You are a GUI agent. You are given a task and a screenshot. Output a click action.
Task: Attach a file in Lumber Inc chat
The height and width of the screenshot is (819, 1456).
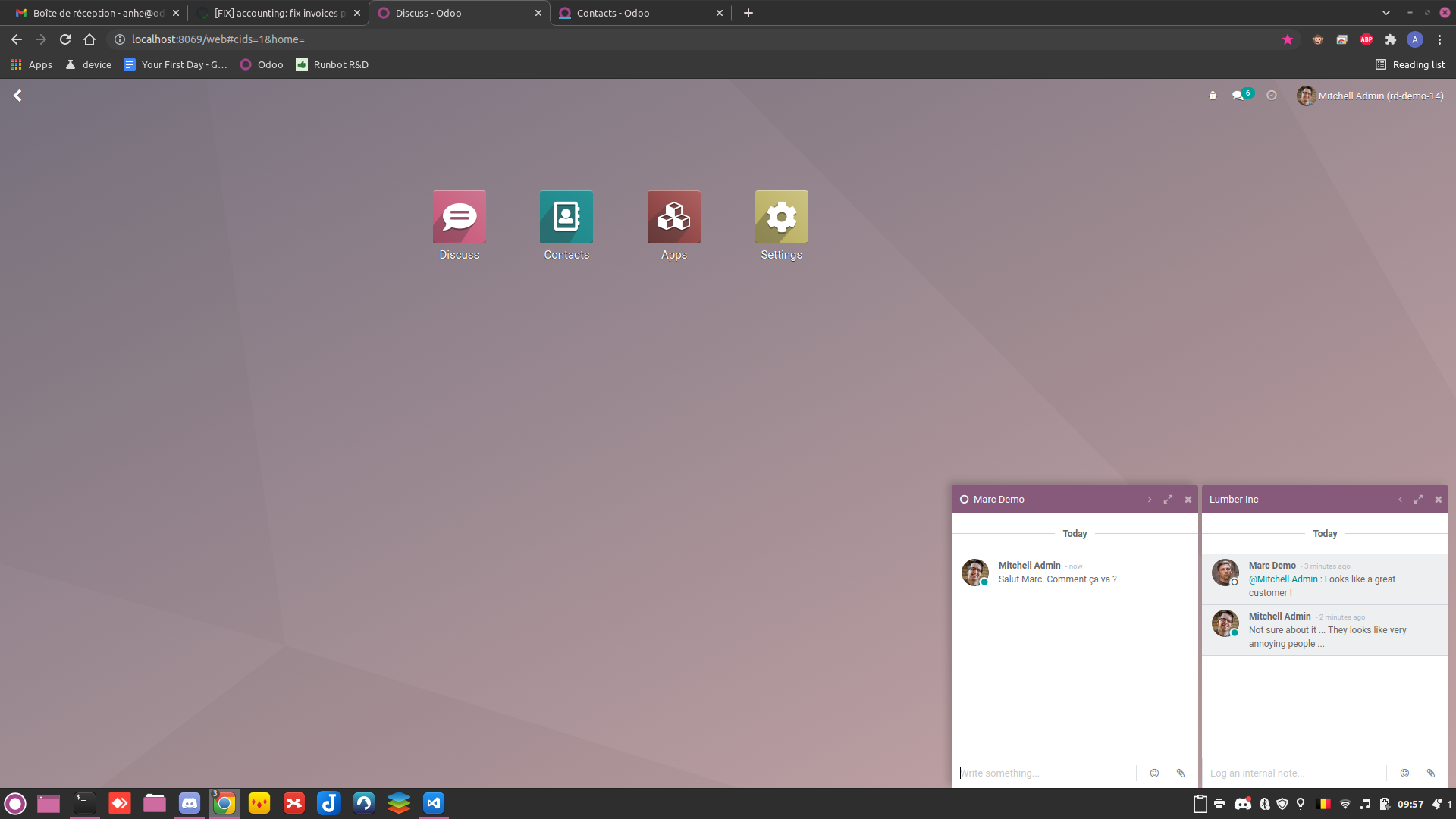pos(1431,773)
